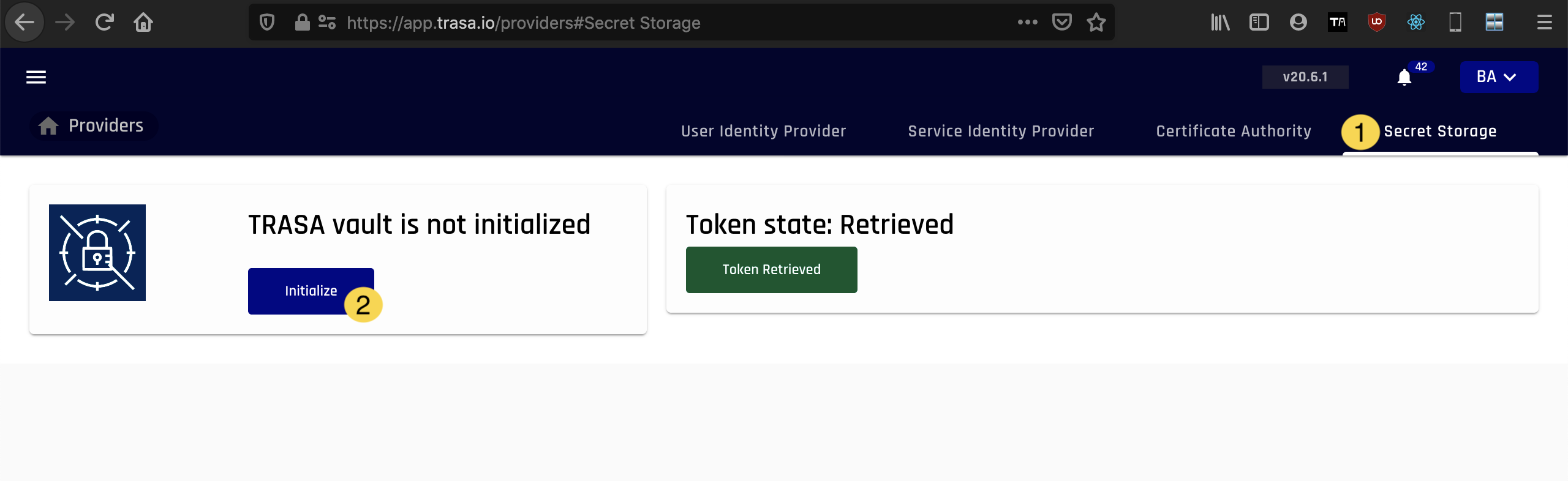Viewport: 1568px width, 481px height.
Task: Toggle the browser sidebar icon
Action: 1259,23
